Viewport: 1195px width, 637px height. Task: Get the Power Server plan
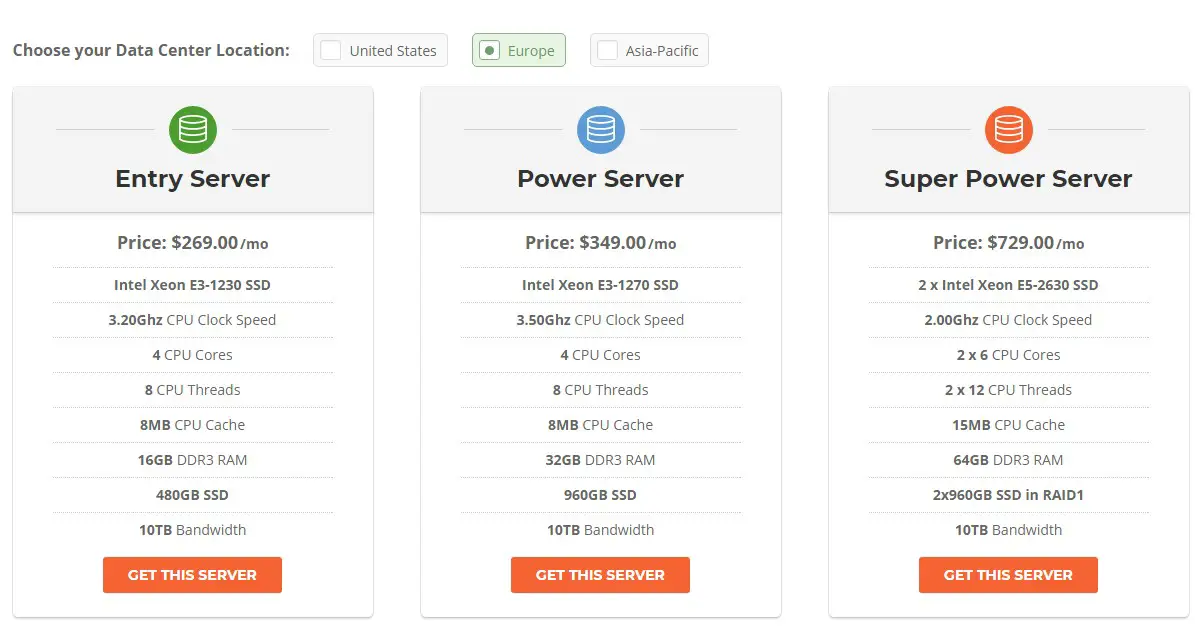tap(601, 575)
